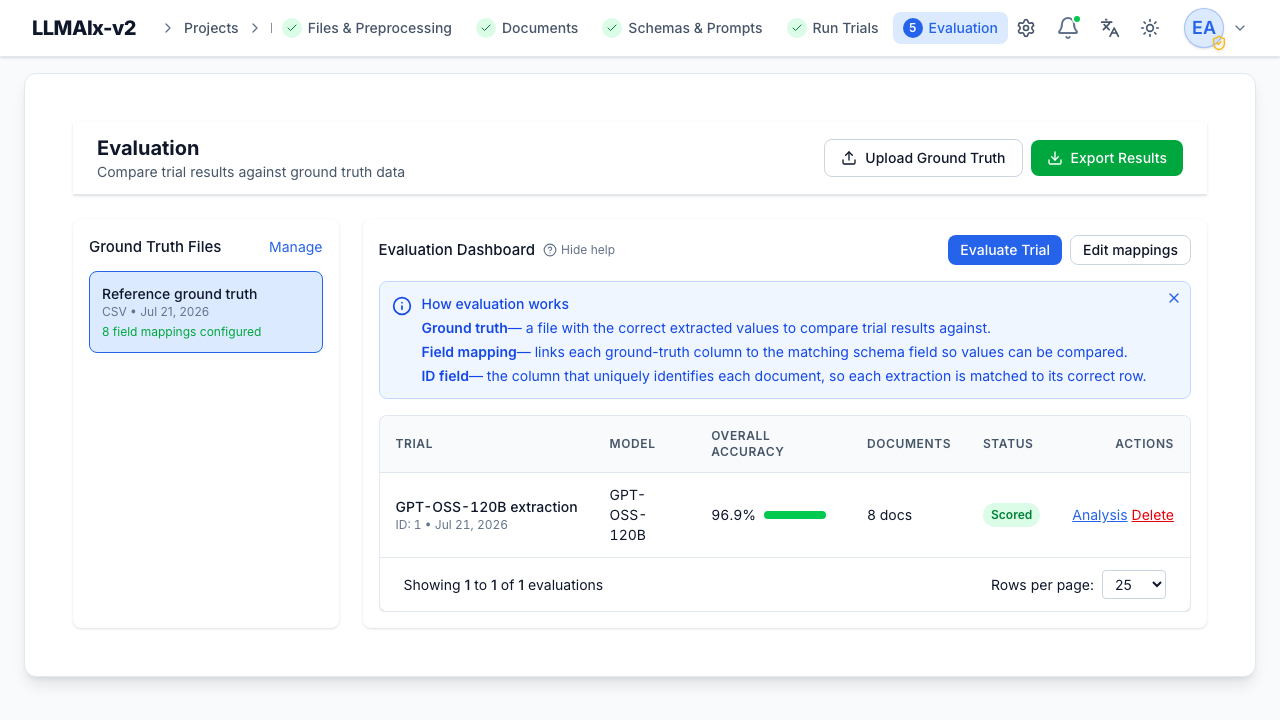The image size is (1280, 720).
Task: Go to Projects breadcrumb
Action: click(211, 28)
